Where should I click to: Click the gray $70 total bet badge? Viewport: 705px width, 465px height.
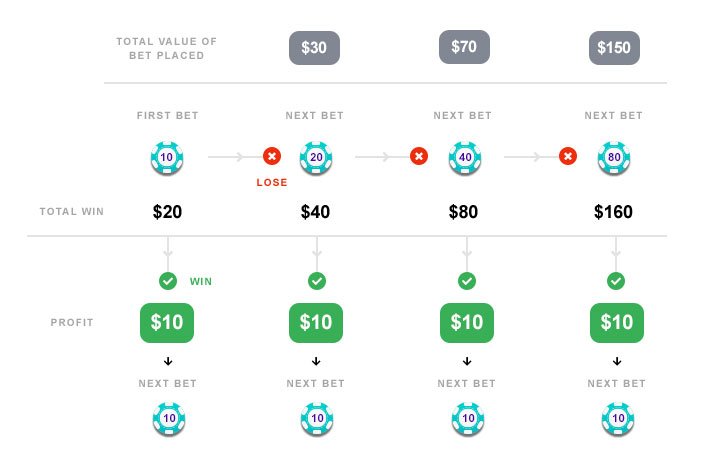464,47
